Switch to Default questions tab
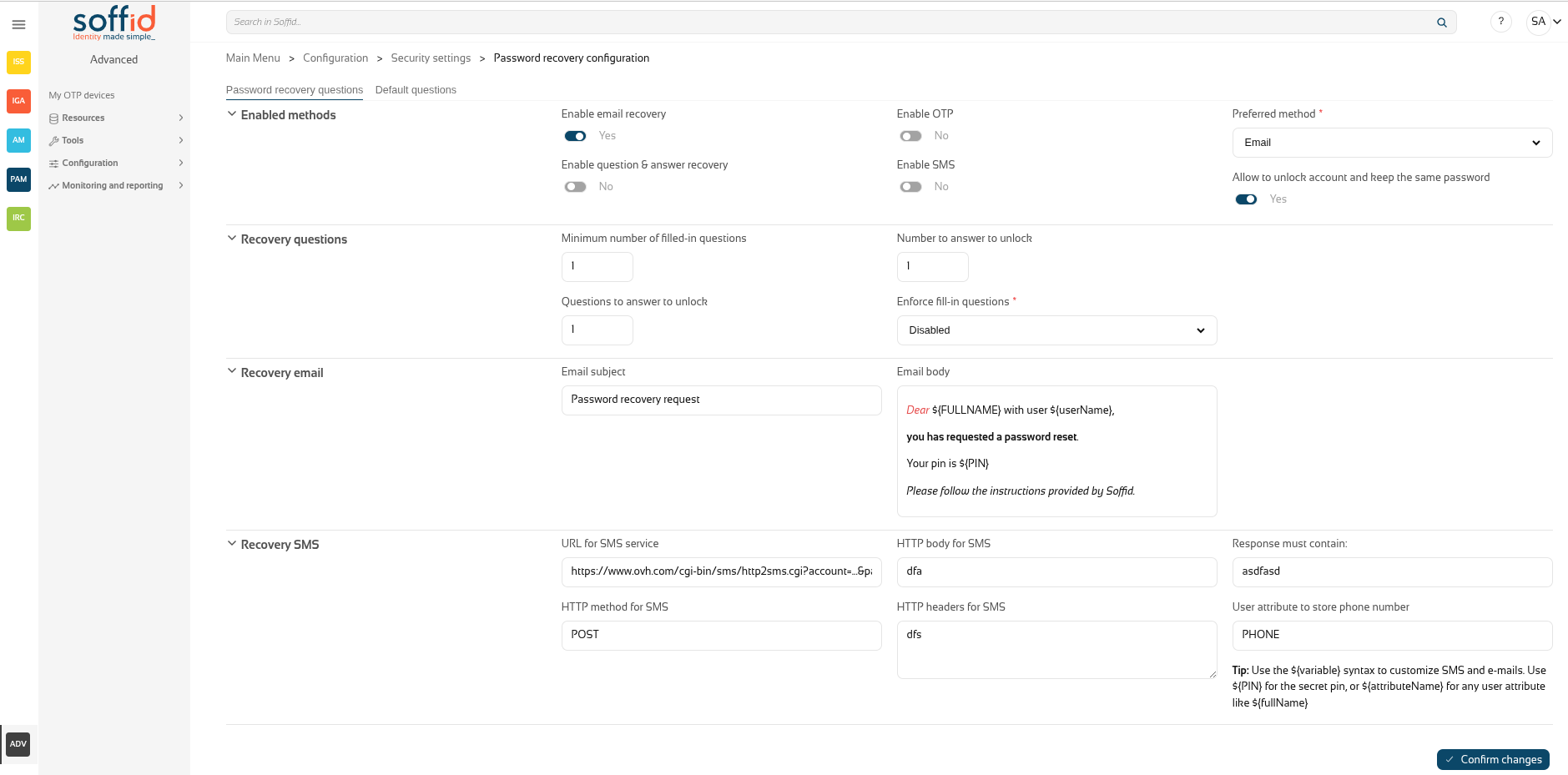 tap(416, 90)
